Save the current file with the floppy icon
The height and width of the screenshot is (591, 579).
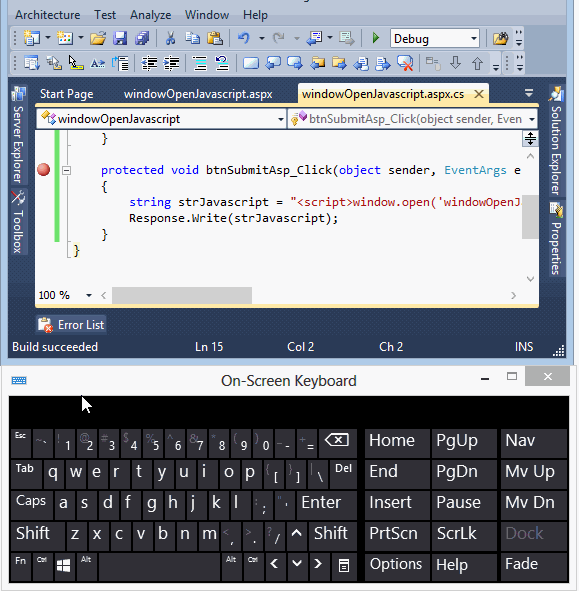[x=120, y=38]
